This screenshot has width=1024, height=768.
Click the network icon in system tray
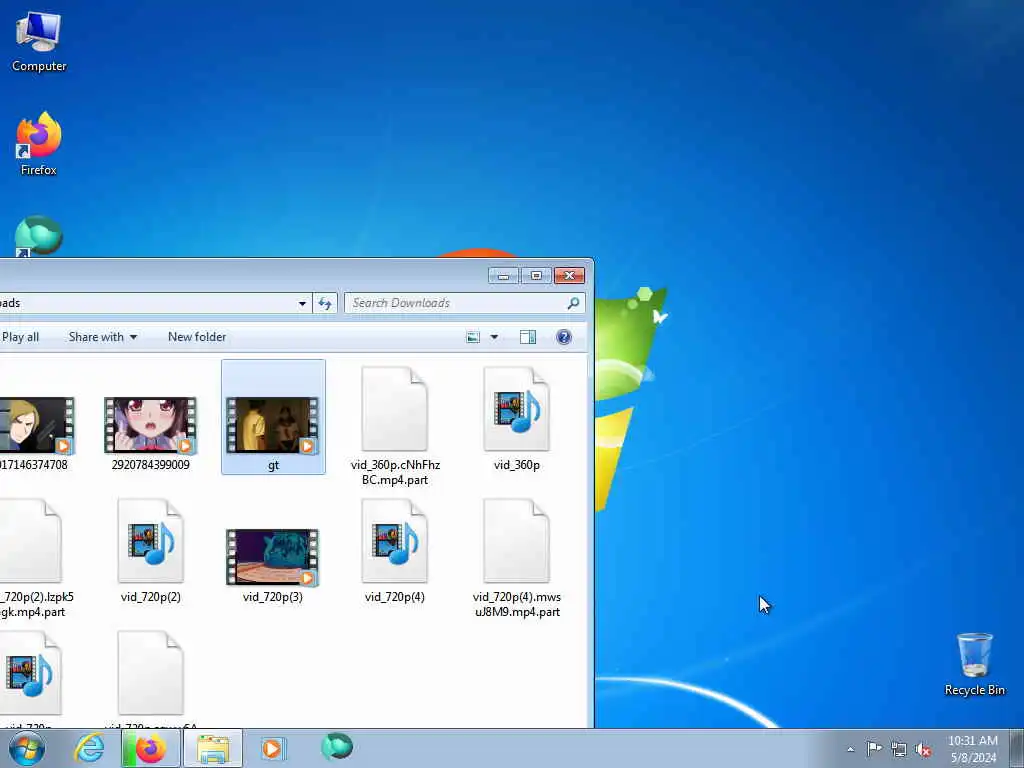point(899,750)
